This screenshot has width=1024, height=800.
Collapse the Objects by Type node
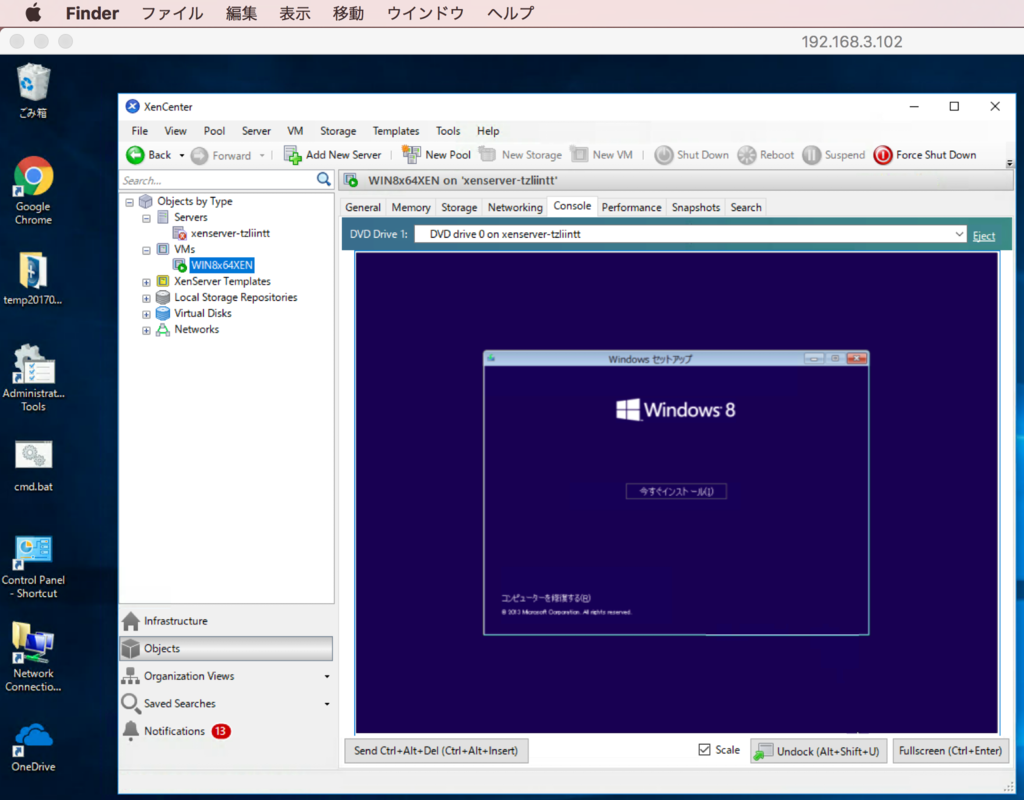[x=129, y=202]
